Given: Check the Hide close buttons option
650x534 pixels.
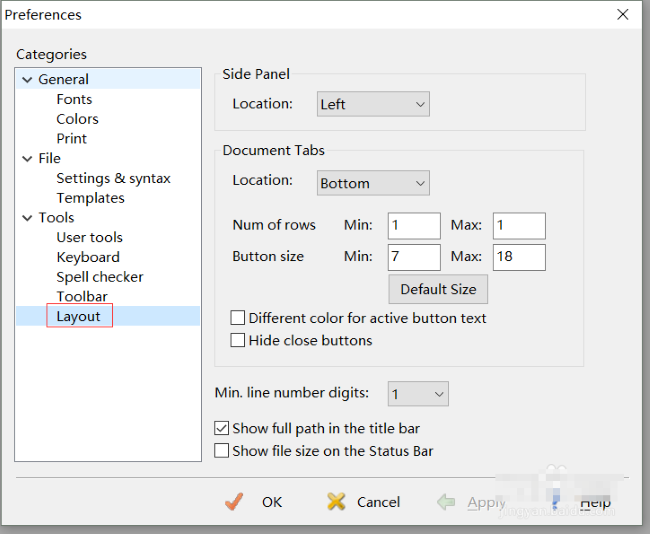Looking at the screenshot, I should pyautogui.click(x=238, y=340).
